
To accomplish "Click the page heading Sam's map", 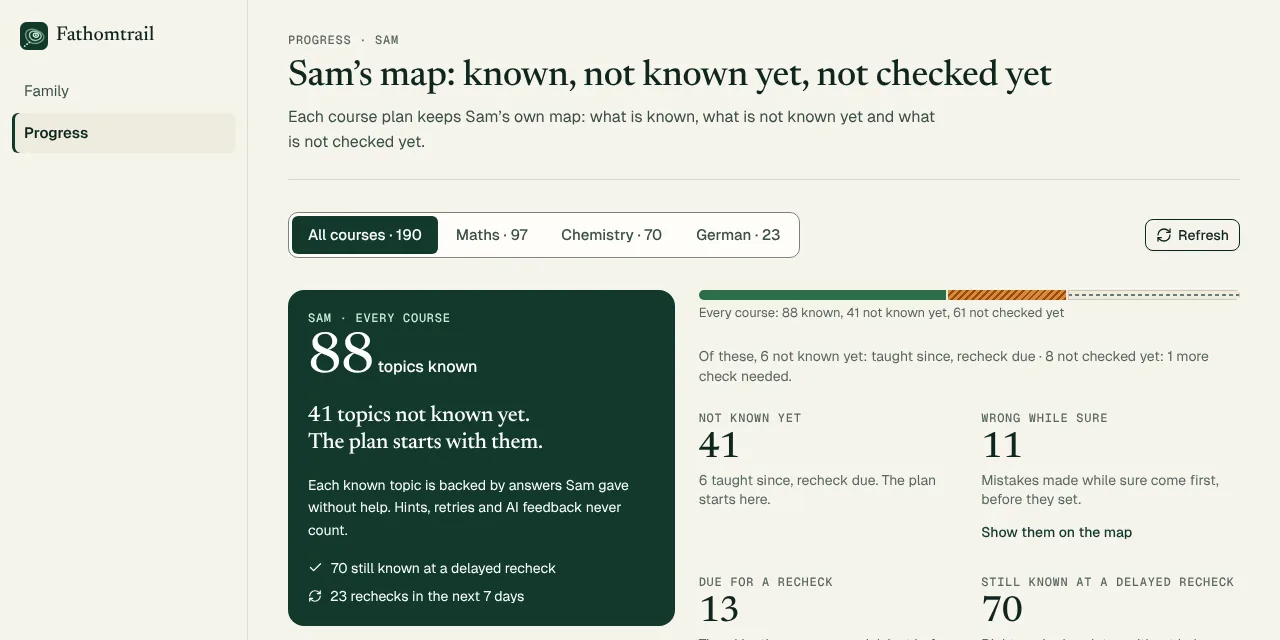I will click(670, 74).
